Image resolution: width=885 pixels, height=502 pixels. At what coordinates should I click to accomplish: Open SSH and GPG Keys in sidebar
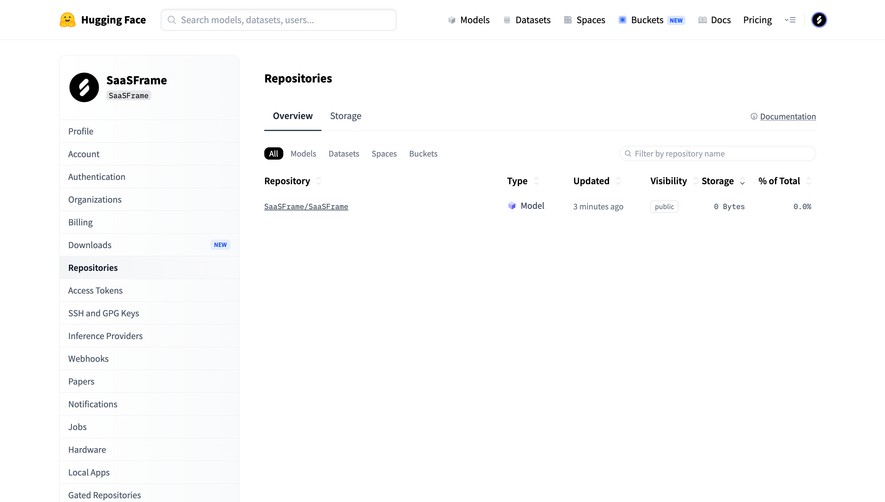(x=149, y=313)
